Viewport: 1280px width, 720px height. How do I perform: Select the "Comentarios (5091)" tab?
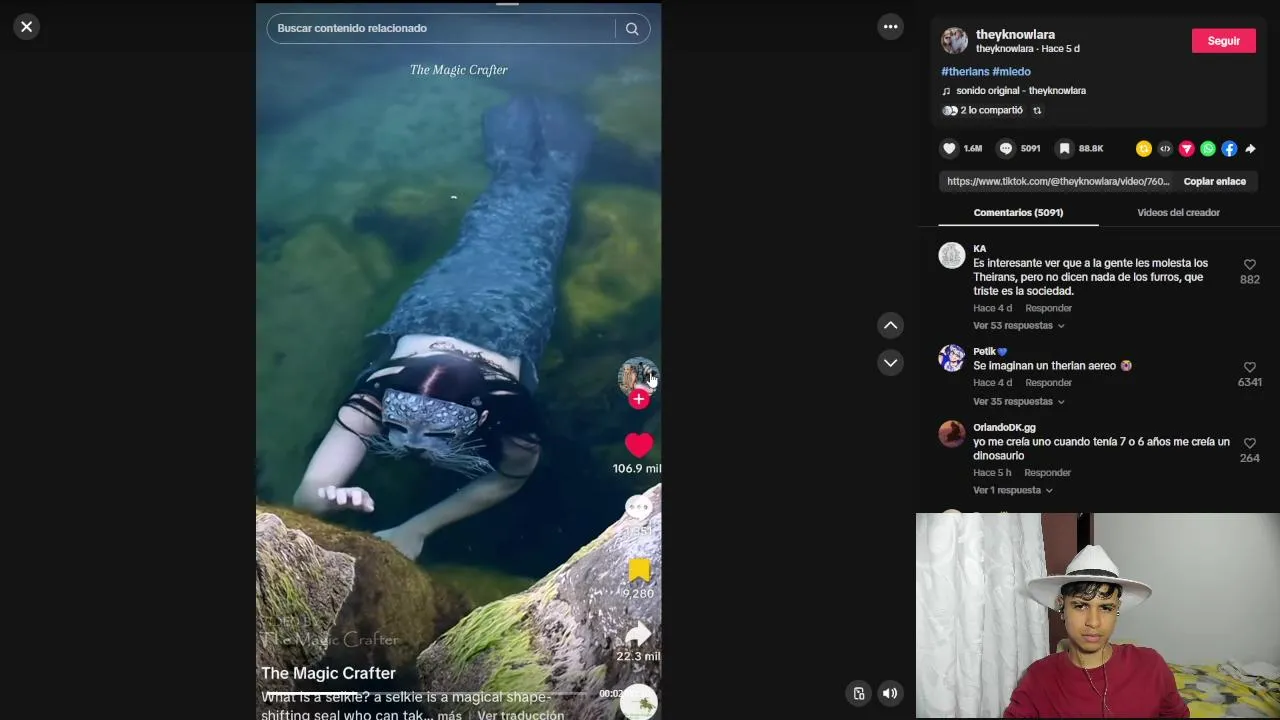(1018, 213)
